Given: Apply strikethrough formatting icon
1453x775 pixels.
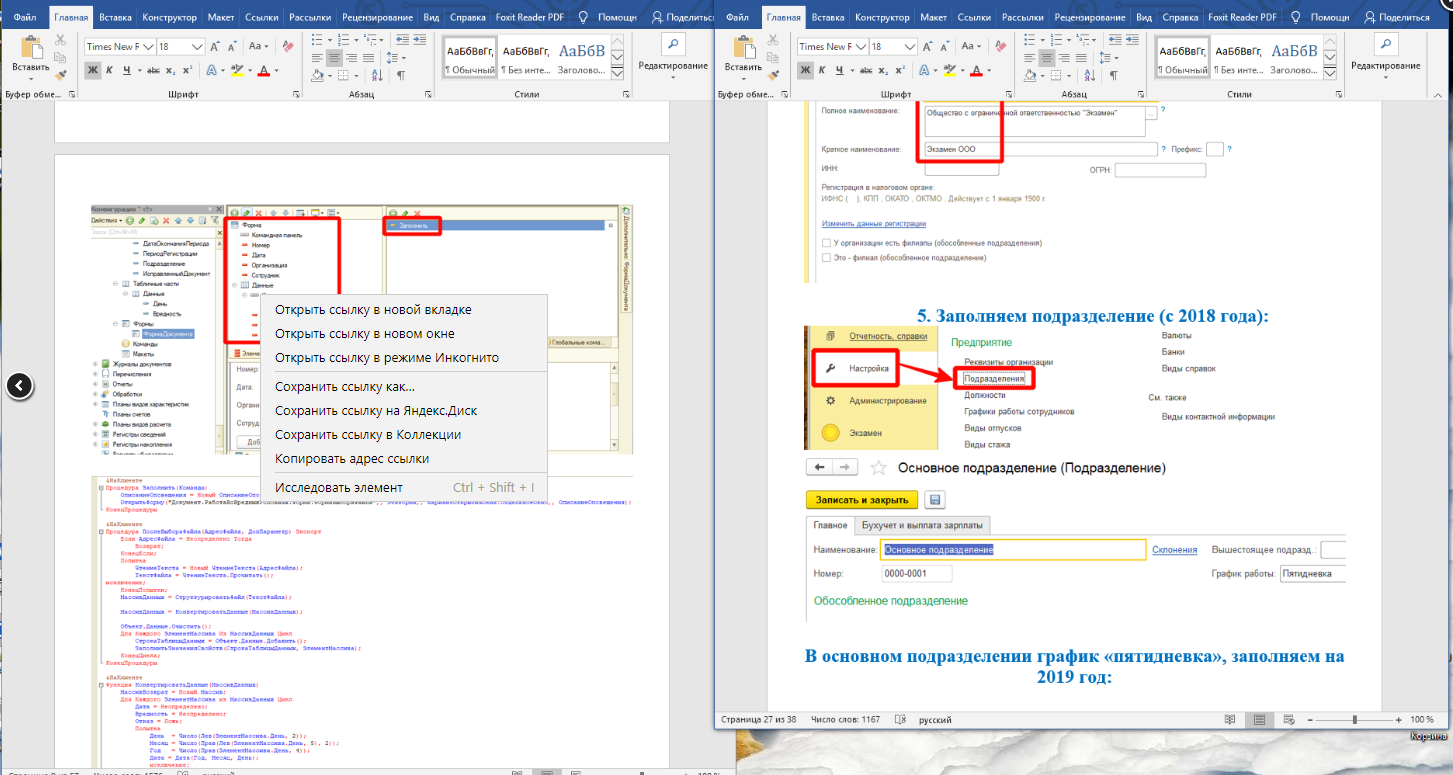Looking at the screenshot, I should coord(154,70).
